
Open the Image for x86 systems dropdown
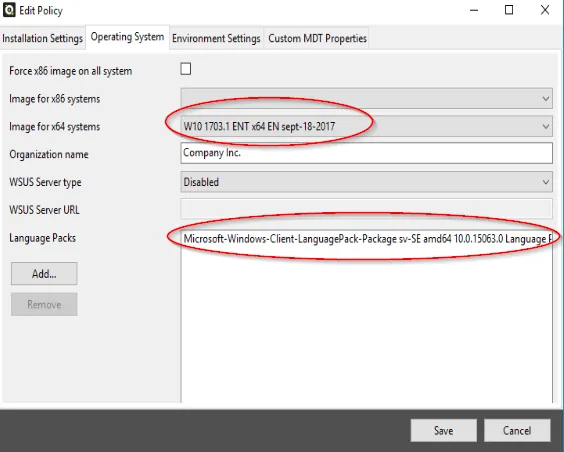click(x=367, y=99)
